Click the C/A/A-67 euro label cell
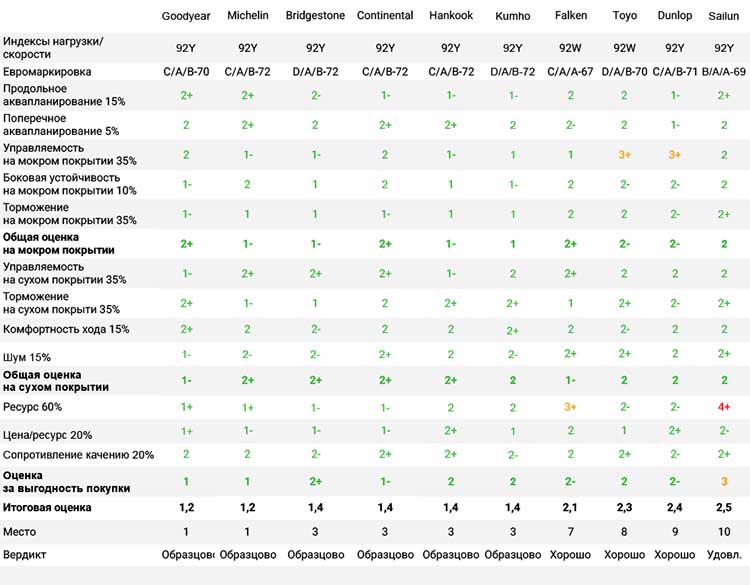Image resolution: width=750 pixels, height=585 pixels. point(571,72)
